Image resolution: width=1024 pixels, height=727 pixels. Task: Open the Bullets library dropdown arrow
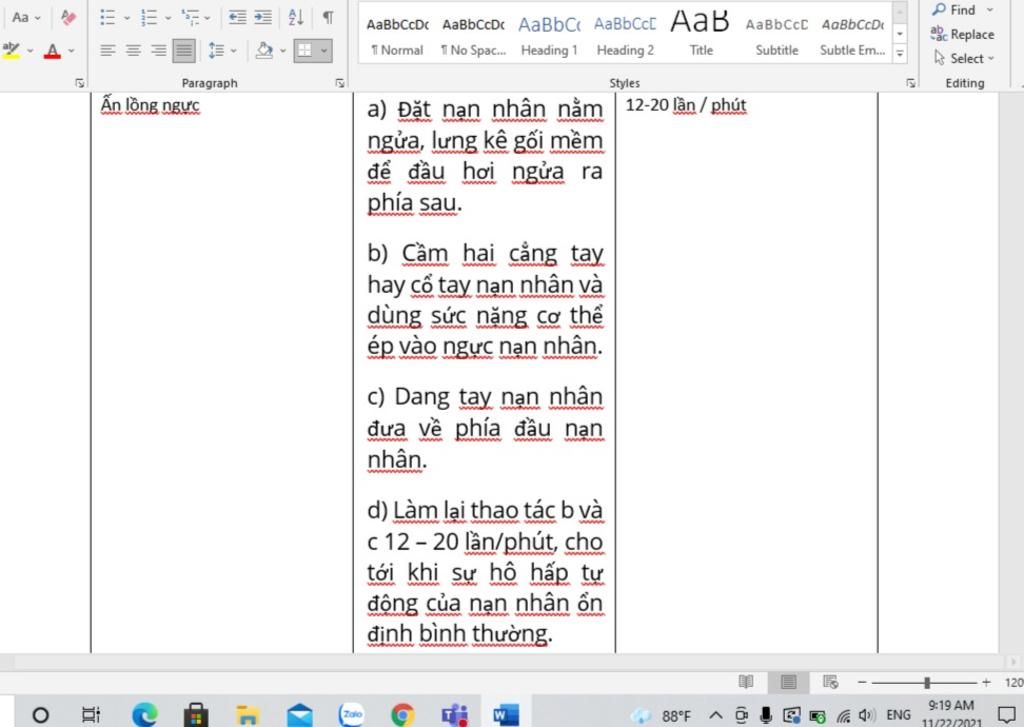[127, 18]
